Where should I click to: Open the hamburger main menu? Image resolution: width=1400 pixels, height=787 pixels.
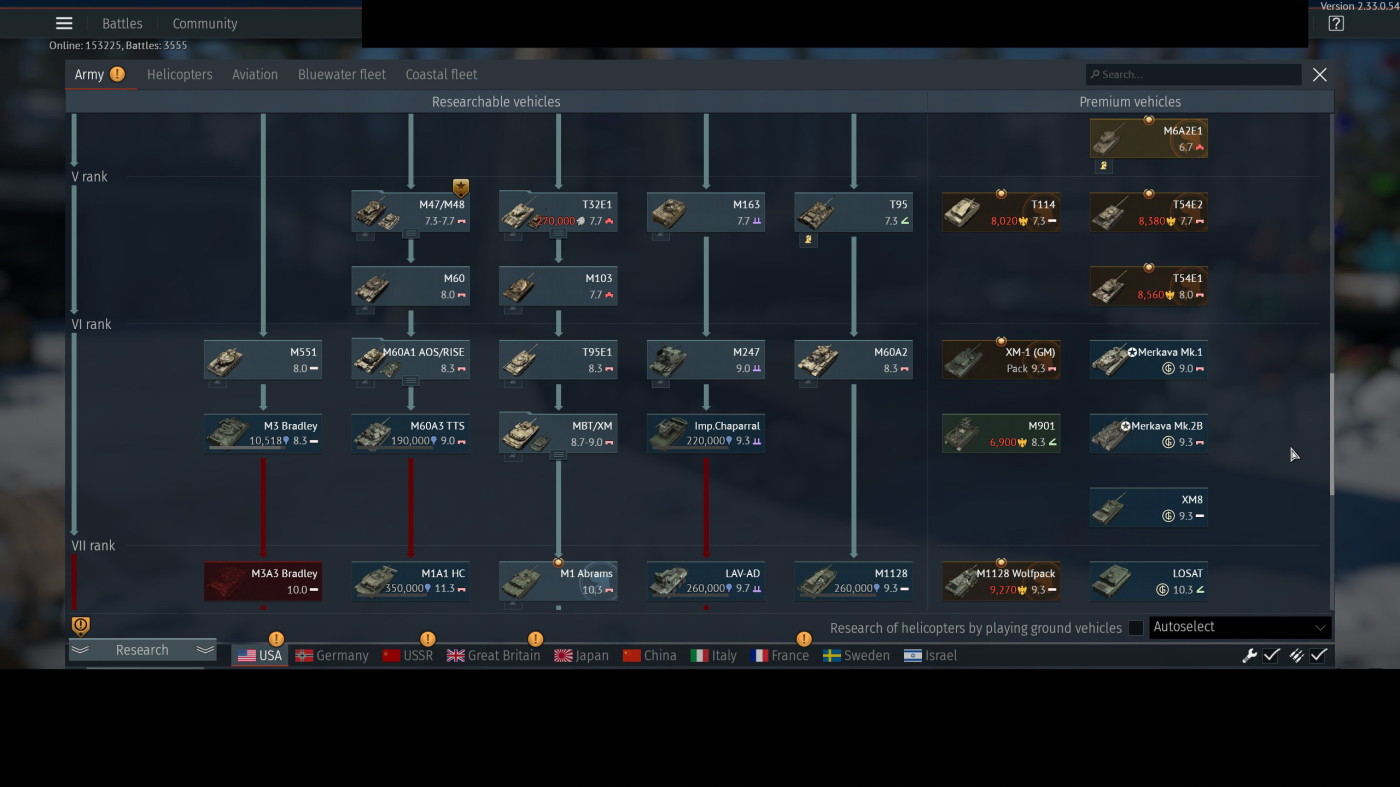(x=64, y=23)
